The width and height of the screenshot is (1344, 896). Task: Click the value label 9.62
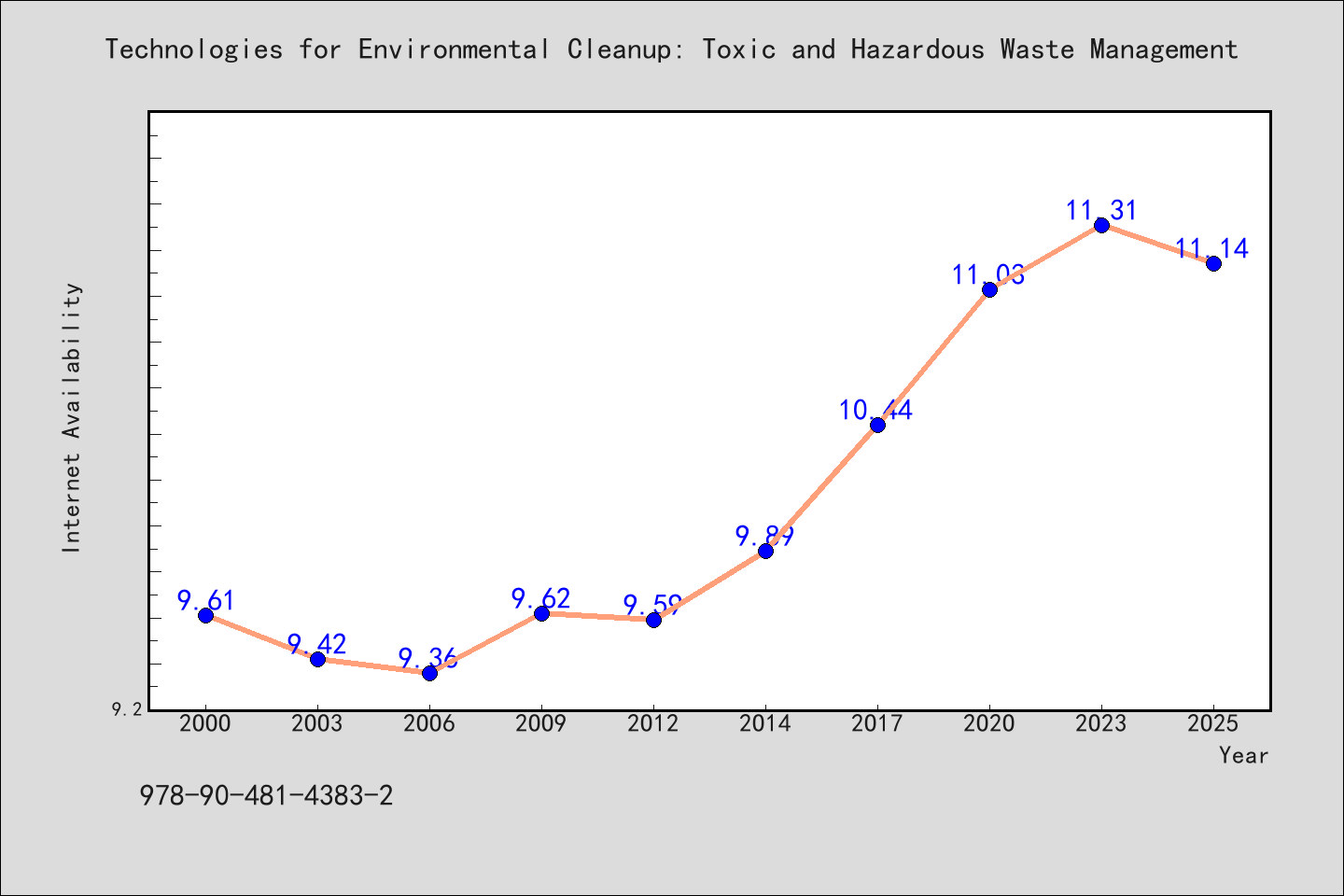(541, 598)
